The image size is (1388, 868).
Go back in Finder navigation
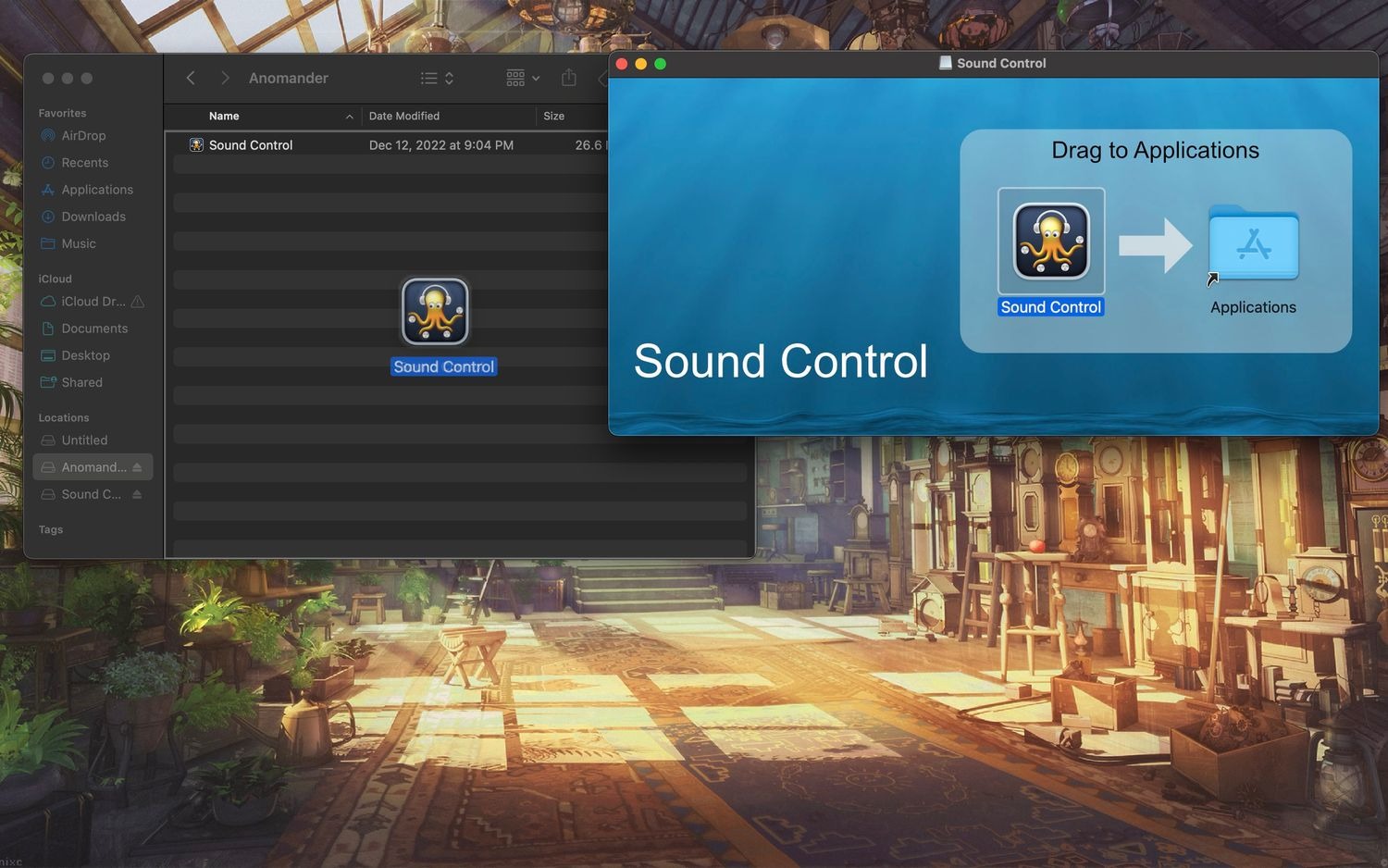pos(191,78)
